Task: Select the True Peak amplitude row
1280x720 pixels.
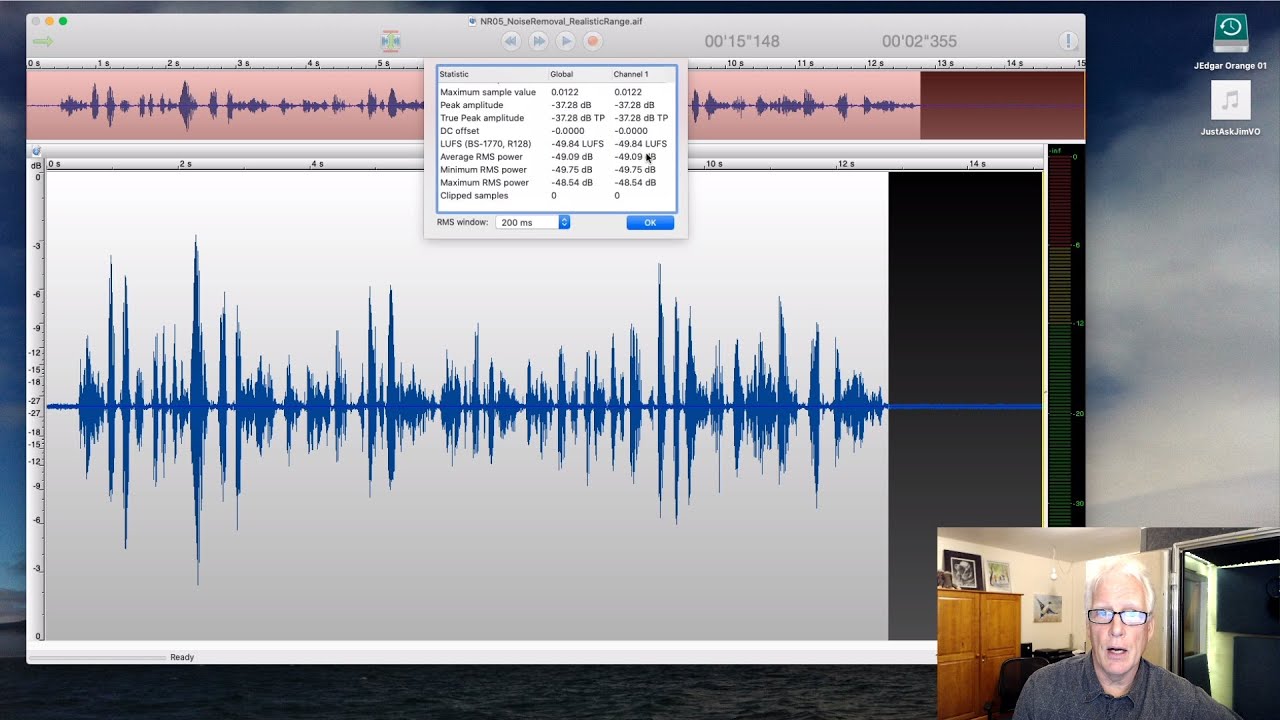Action: [x=556, y=118]
